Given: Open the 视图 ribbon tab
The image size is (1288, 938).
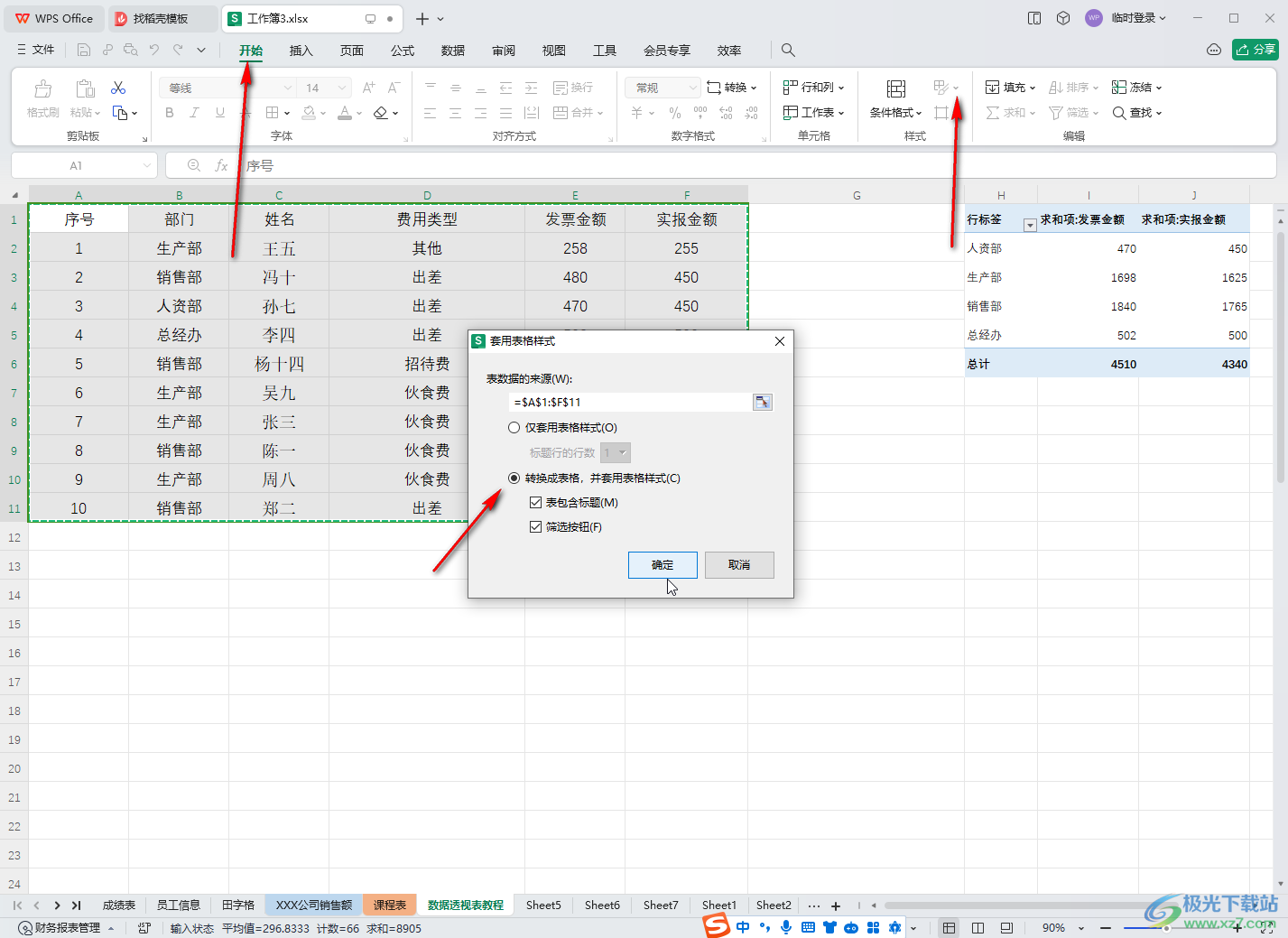Looking at the screenshot, I should click(x=554, y=51).
